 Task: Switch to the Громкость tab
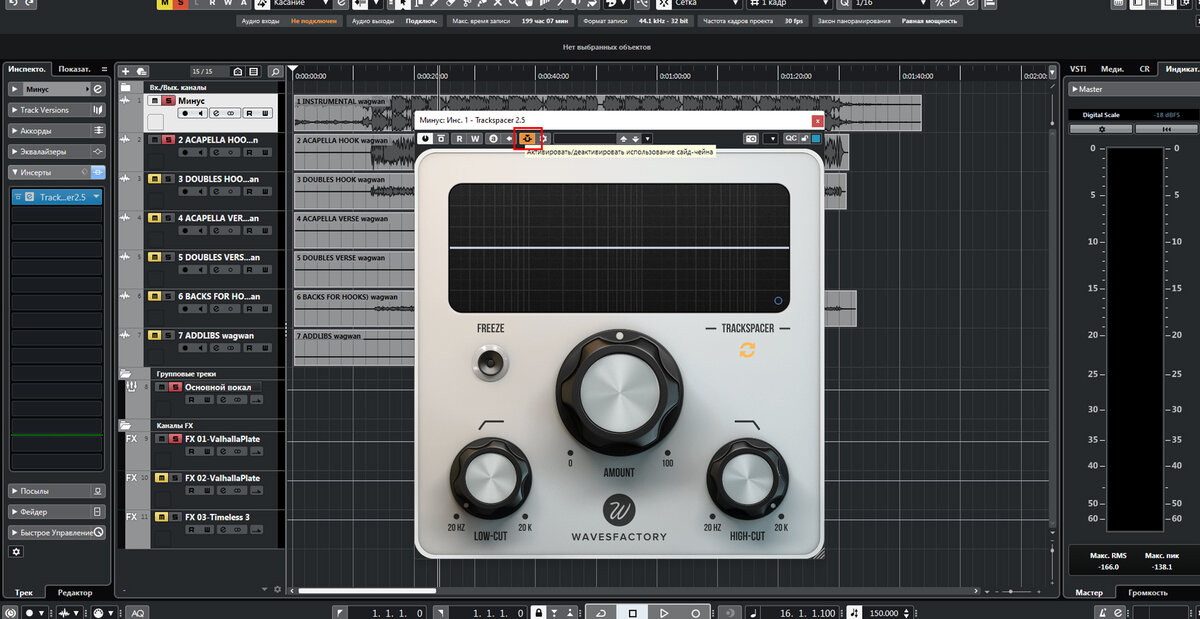point(1148,593)
